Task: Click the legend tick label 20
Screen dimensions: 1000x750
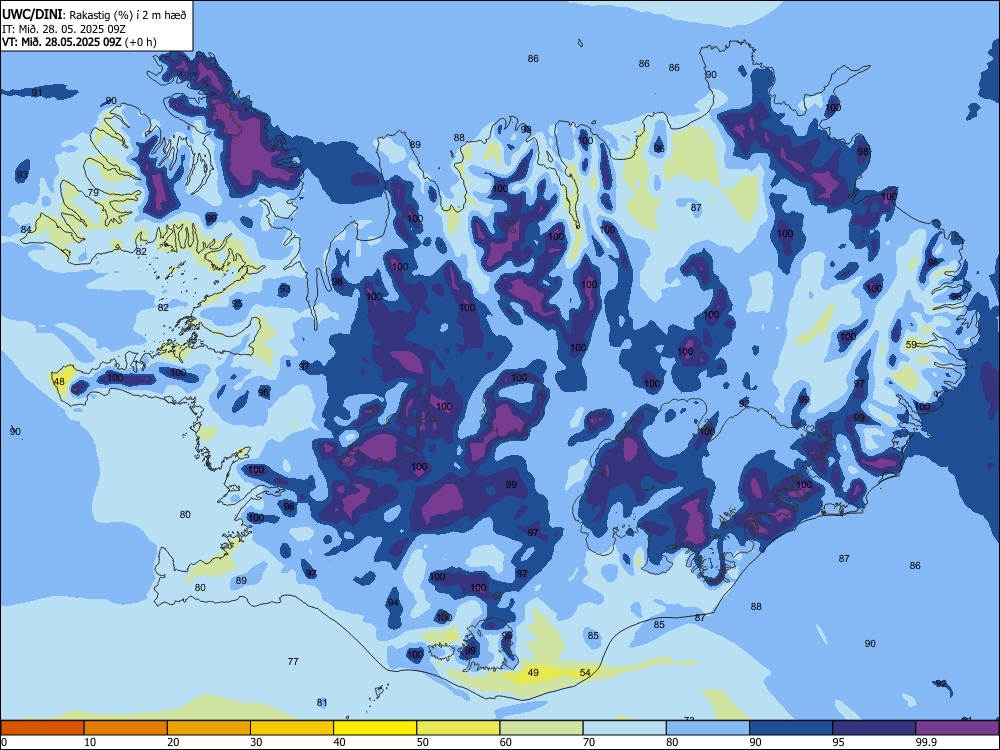Action: [x=173, y=742]
